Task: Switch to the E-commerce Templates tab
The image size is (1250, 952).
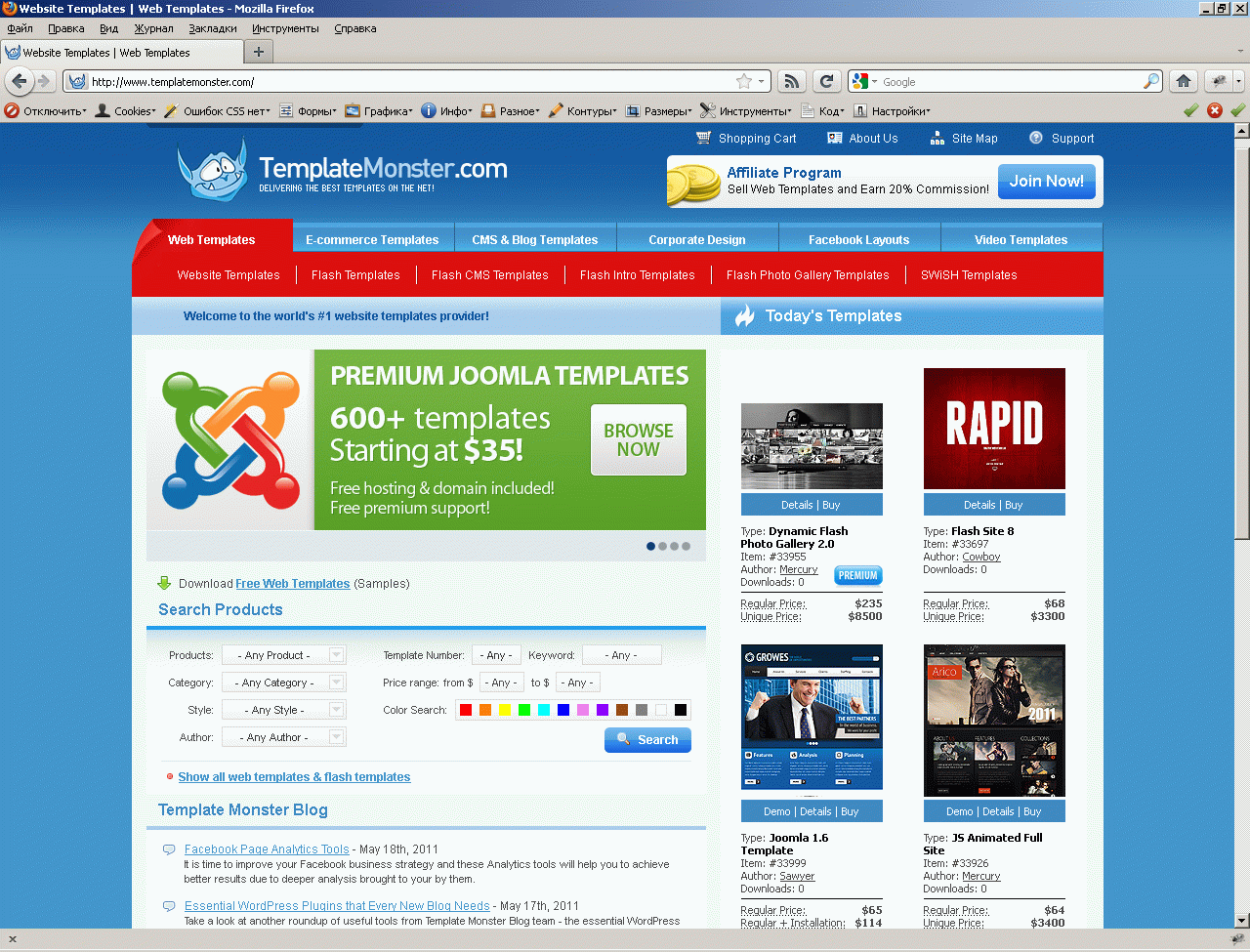Action: coord(372,239)
